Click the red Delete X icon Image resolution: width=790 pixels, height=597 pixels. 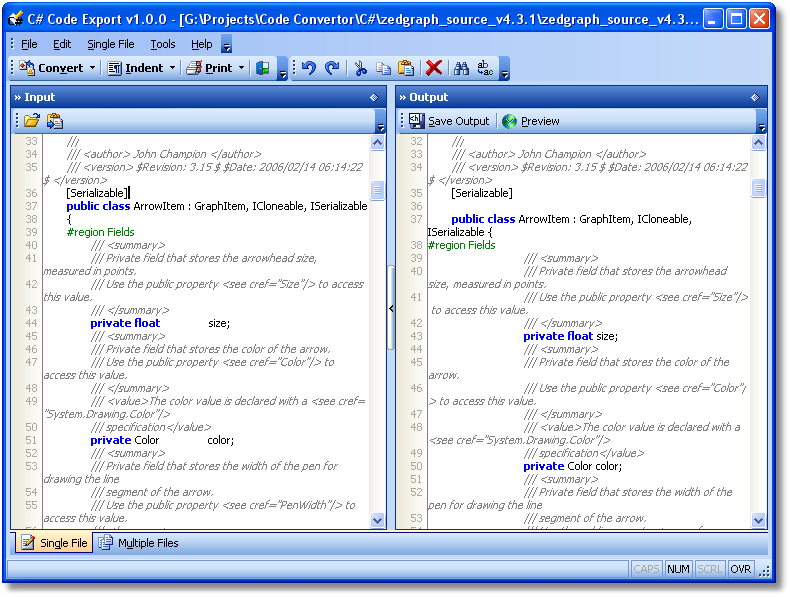point(434,68)
